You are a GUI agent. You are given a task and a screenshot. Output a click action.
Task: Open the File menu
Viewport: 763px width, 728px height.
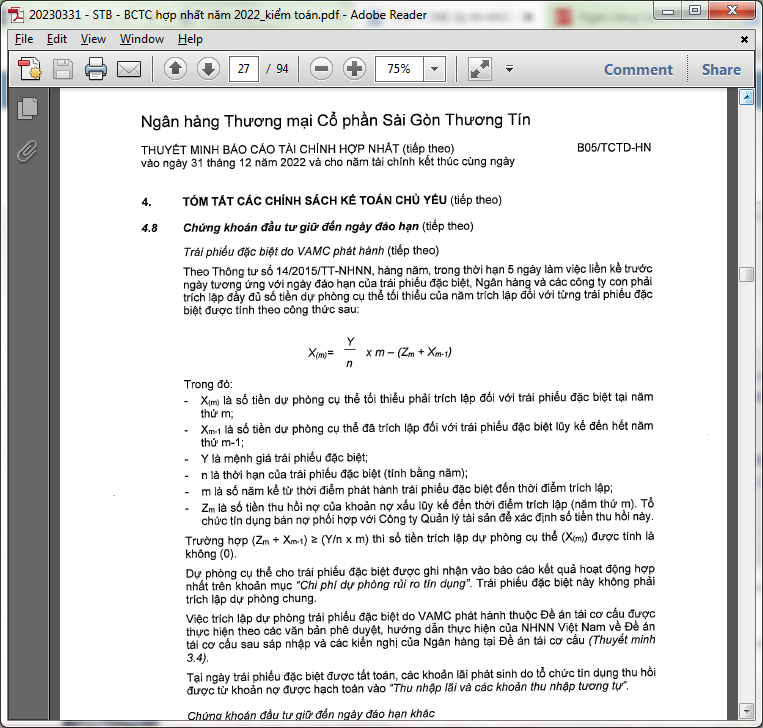(x=24, y=39)
